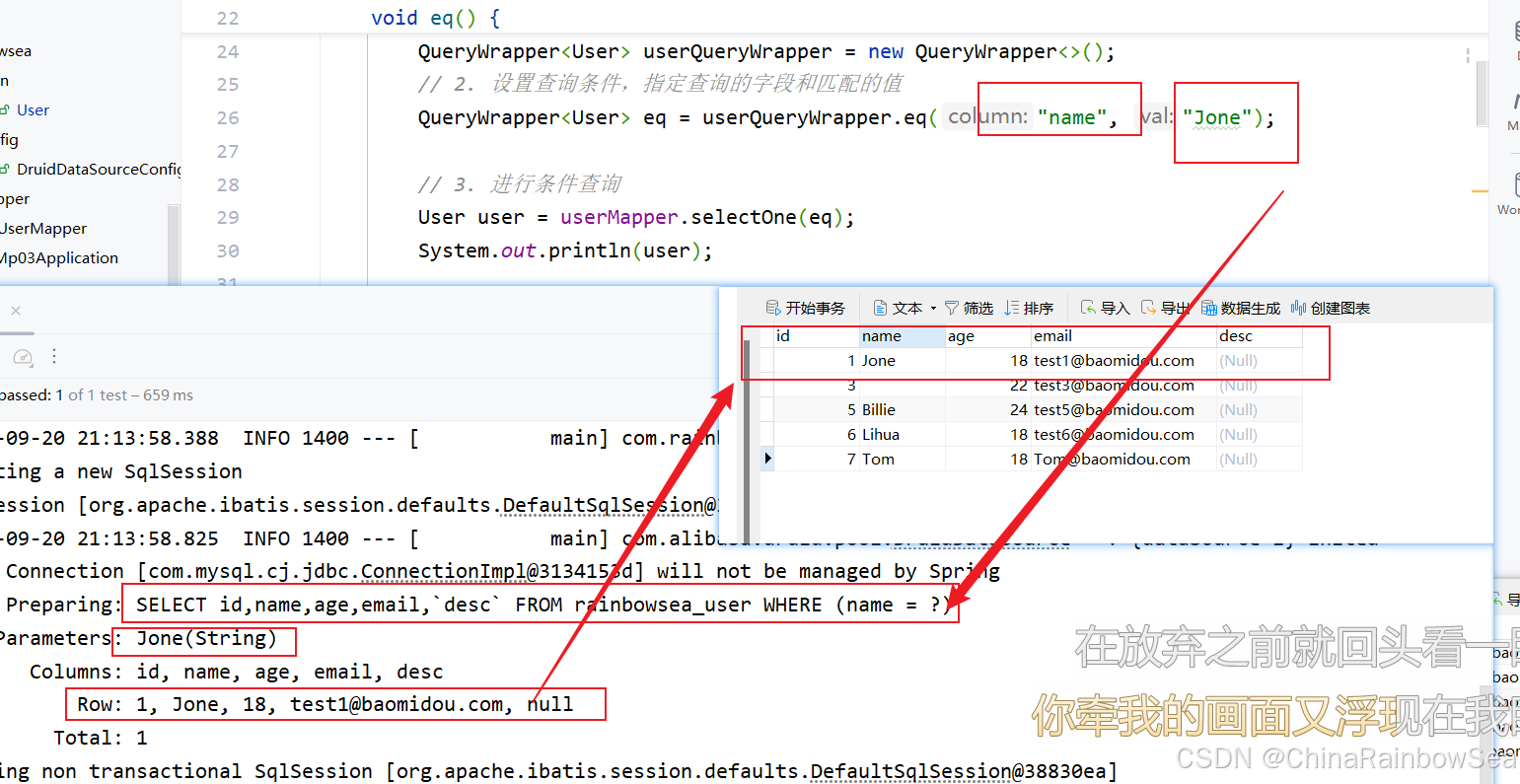This screenshot has width=1520, height=784.
Task: Click the age cell showing 22
Action: coord(987,386)
